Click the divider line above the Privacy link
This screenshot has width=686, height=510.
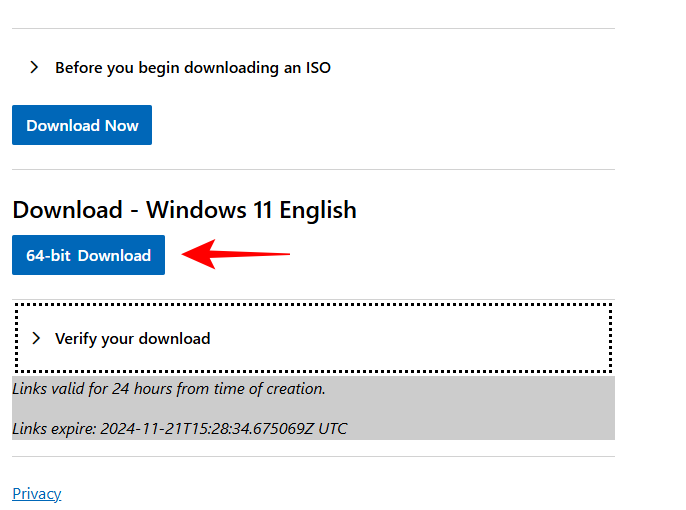[x=313, y=457]
